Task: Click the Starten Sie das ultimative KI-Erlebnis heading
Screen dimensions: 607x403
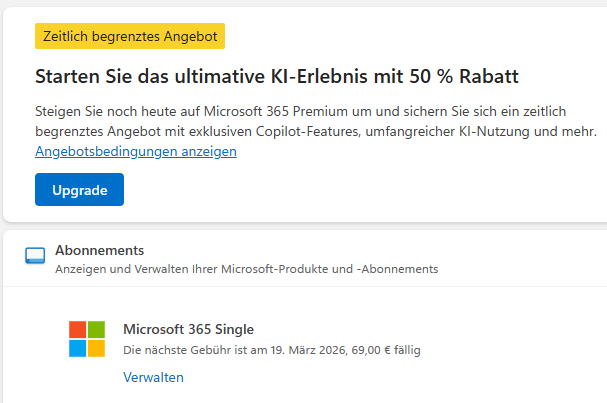Action: click(x=277, y=77)
